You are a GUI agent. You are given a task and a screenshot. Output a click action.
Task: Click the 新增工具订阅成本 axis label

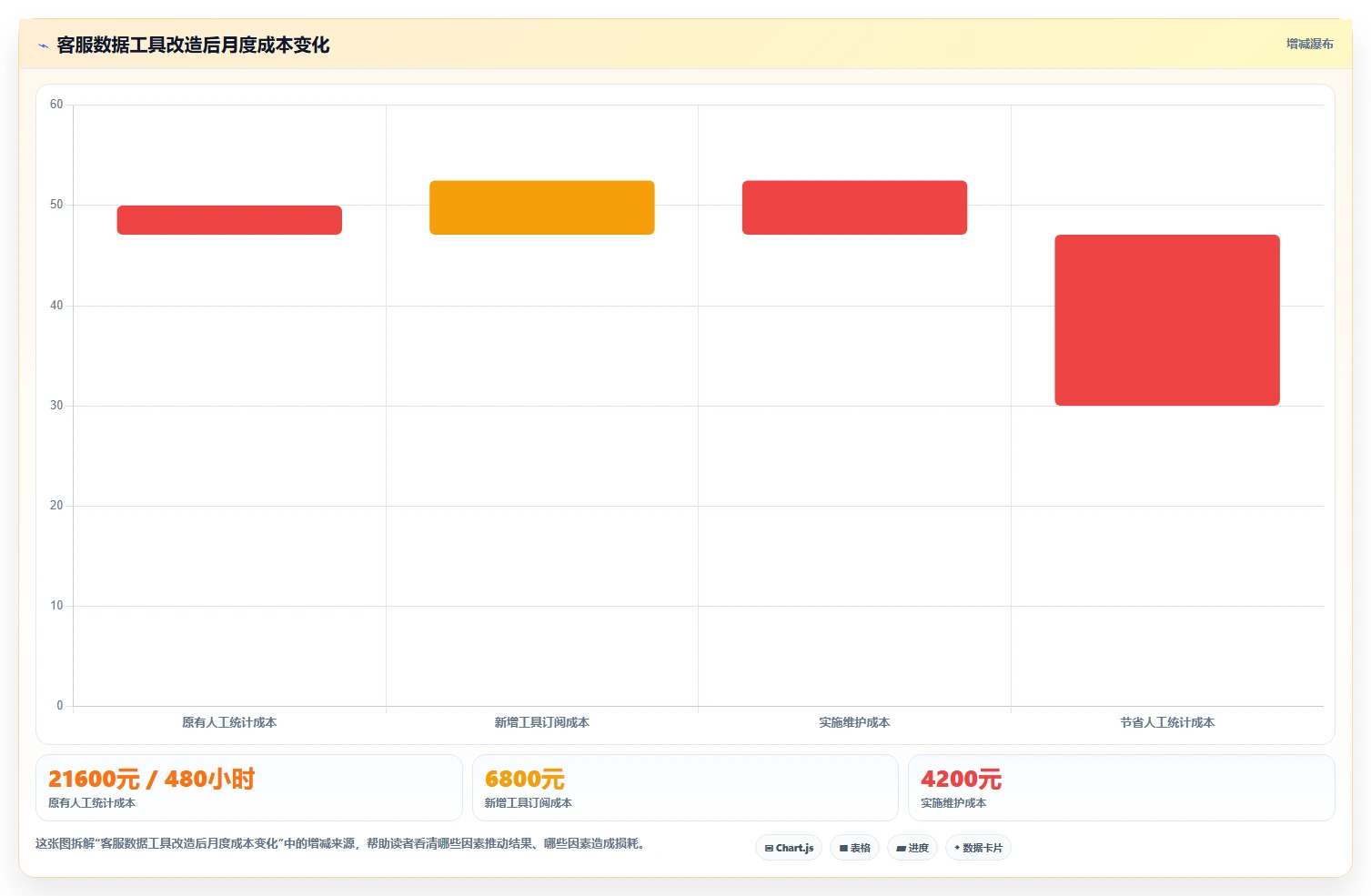pyautogui.click(x=542, y=722)
